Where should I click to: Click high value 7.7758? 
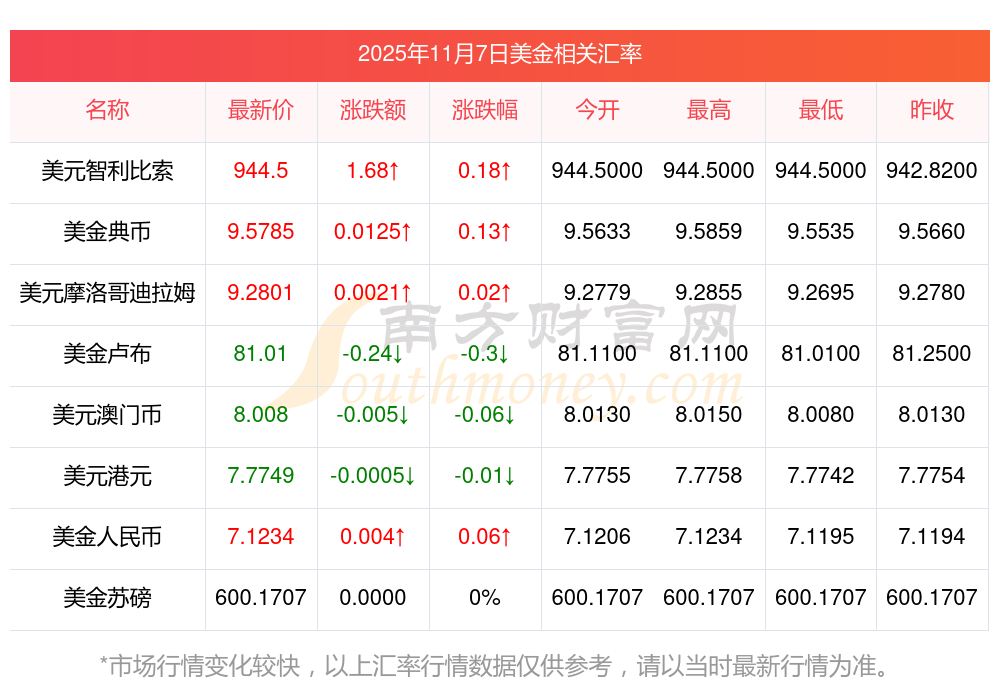(709, 476)
